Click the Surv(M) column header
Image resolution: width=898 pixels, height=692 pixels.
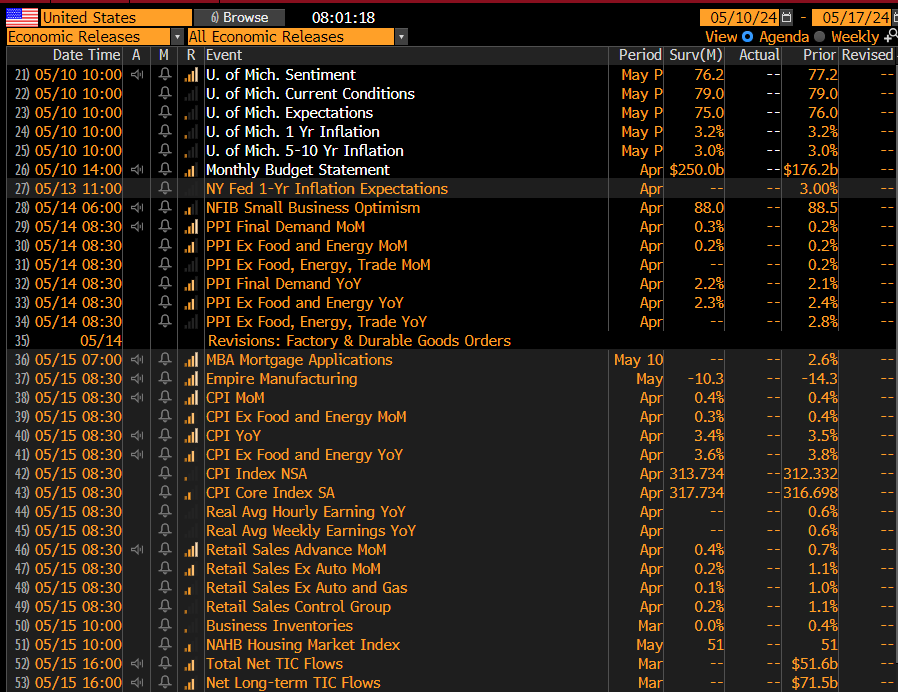coord(695,55)
